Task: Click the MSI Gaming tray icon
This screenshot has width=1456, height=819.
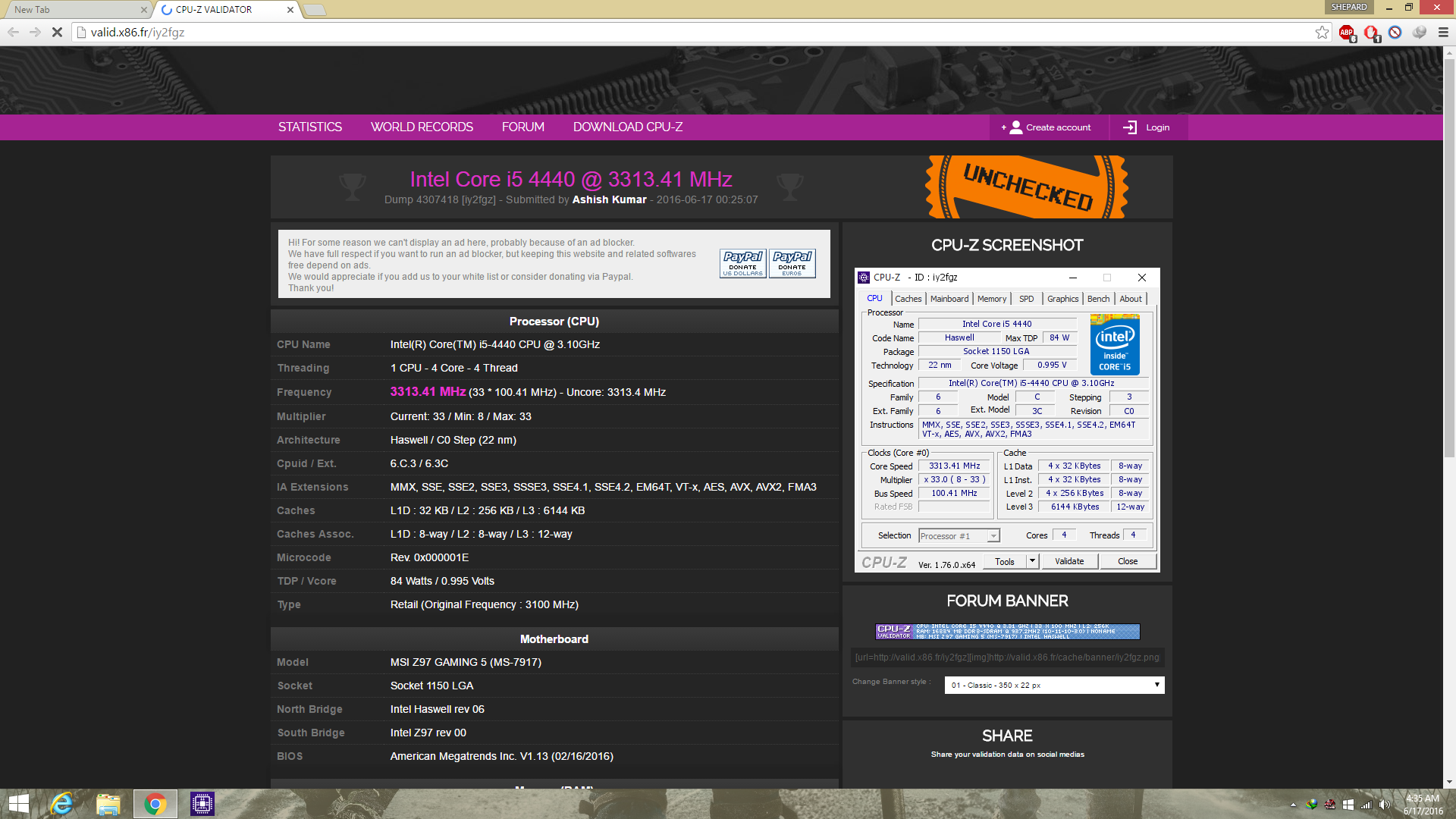Action: click(x=1330, y=805)
